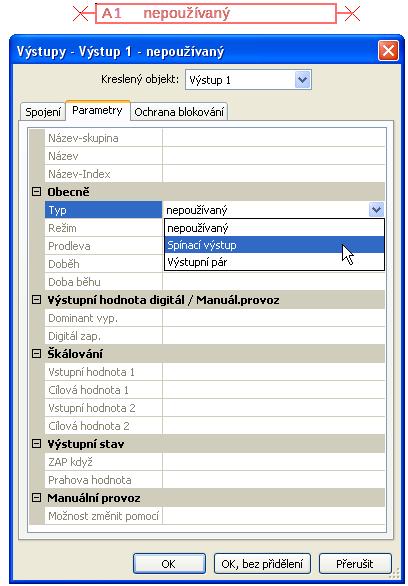
Task: Collapse the Výstupní stav section
Action: click(36, 444)
